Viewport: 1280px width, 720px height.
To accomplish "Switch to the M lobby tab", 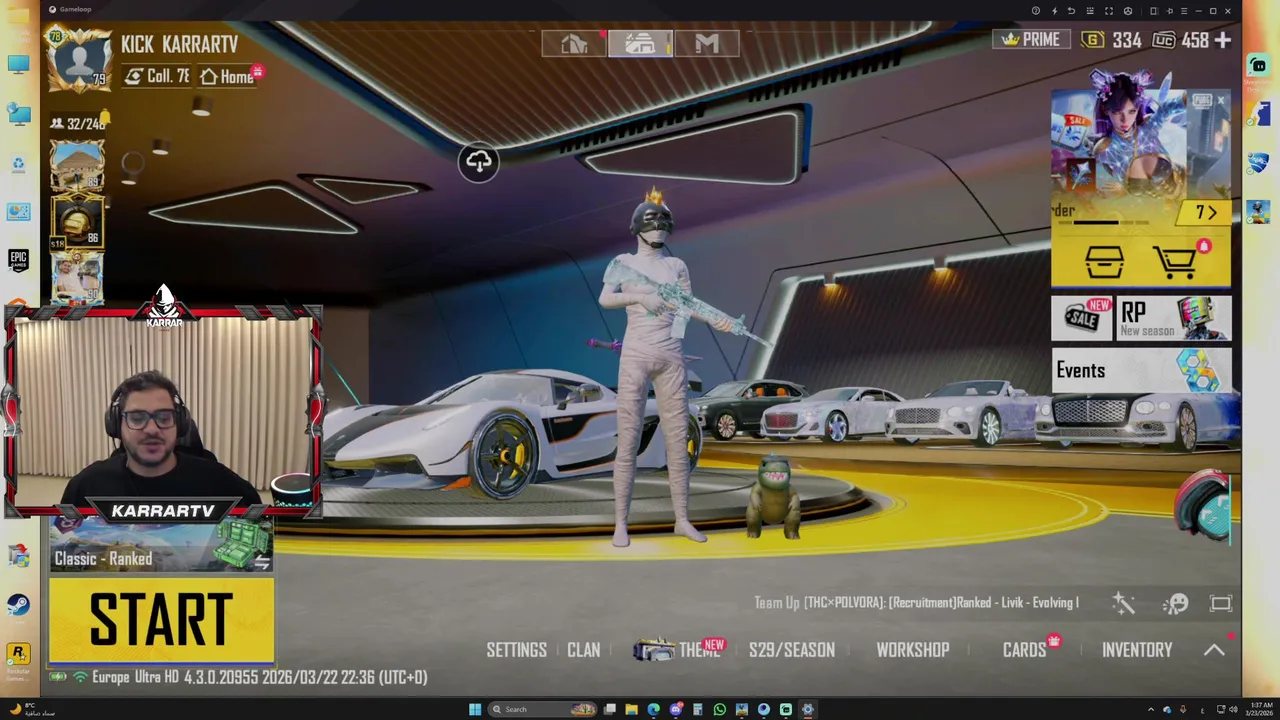I will tap(706, 43).
